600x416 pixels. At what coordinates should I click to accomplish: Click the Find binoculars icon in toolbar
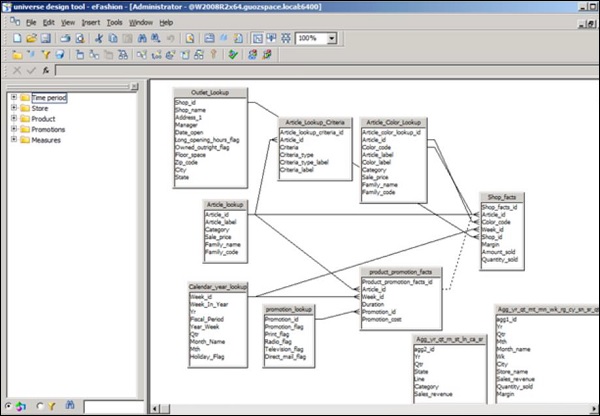click(x=144, y=38)
